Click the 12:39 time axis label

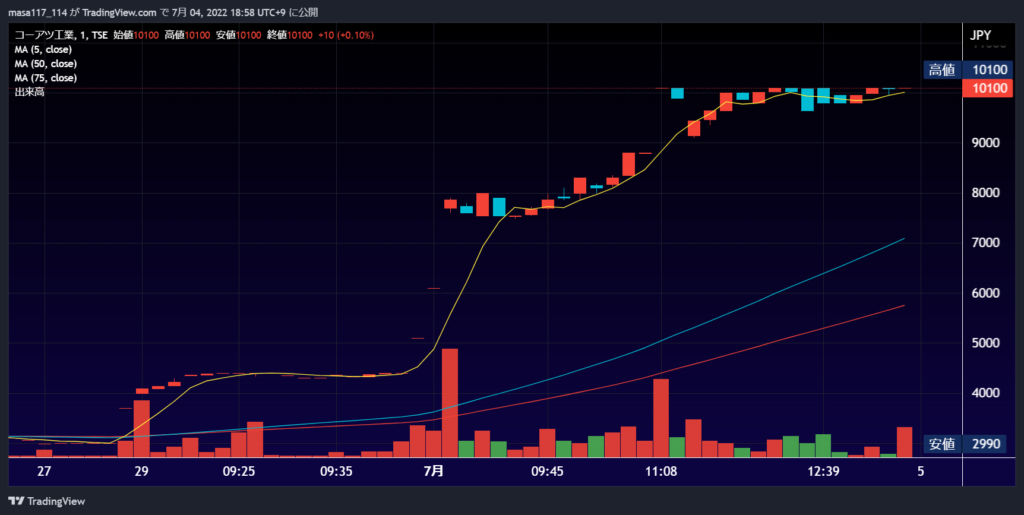[823, 471]
